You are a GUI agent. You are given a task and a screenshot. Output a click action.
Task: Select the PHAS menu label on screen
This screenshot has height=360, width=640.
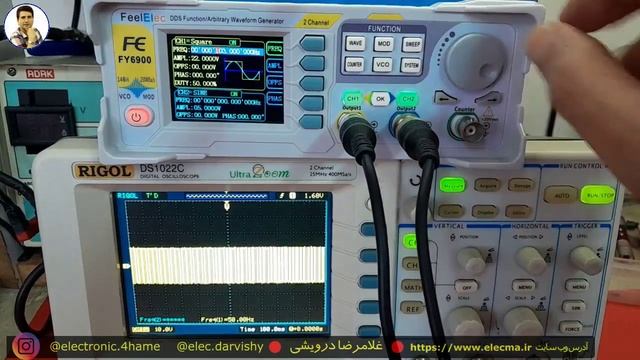pyautogui.click(x=275, y=99)
